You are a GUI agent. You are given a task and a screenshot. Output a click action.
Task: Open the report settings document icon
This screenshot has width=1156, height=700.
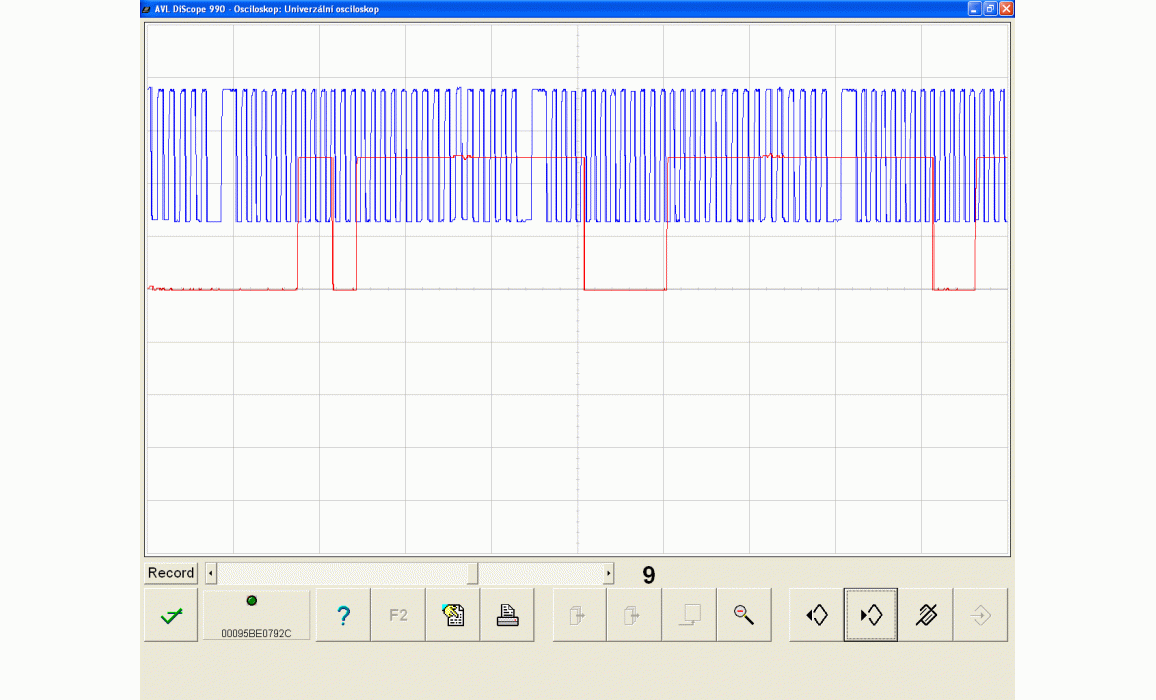point(453,616)
